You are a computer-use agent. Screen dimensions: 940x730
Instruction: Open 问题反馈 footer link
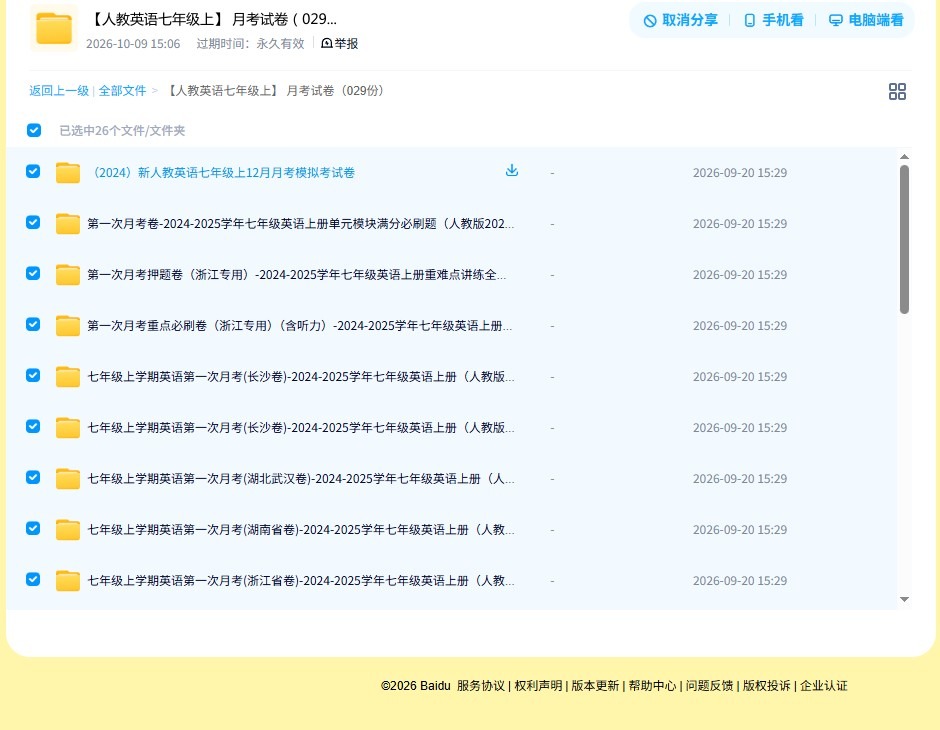(709, 686)
